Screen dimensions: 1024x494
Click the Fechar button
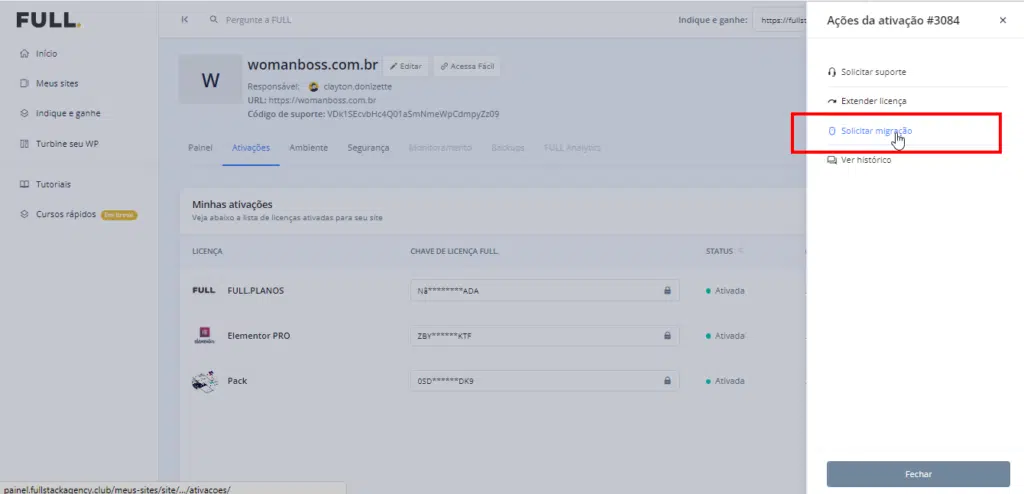(918, 474)
